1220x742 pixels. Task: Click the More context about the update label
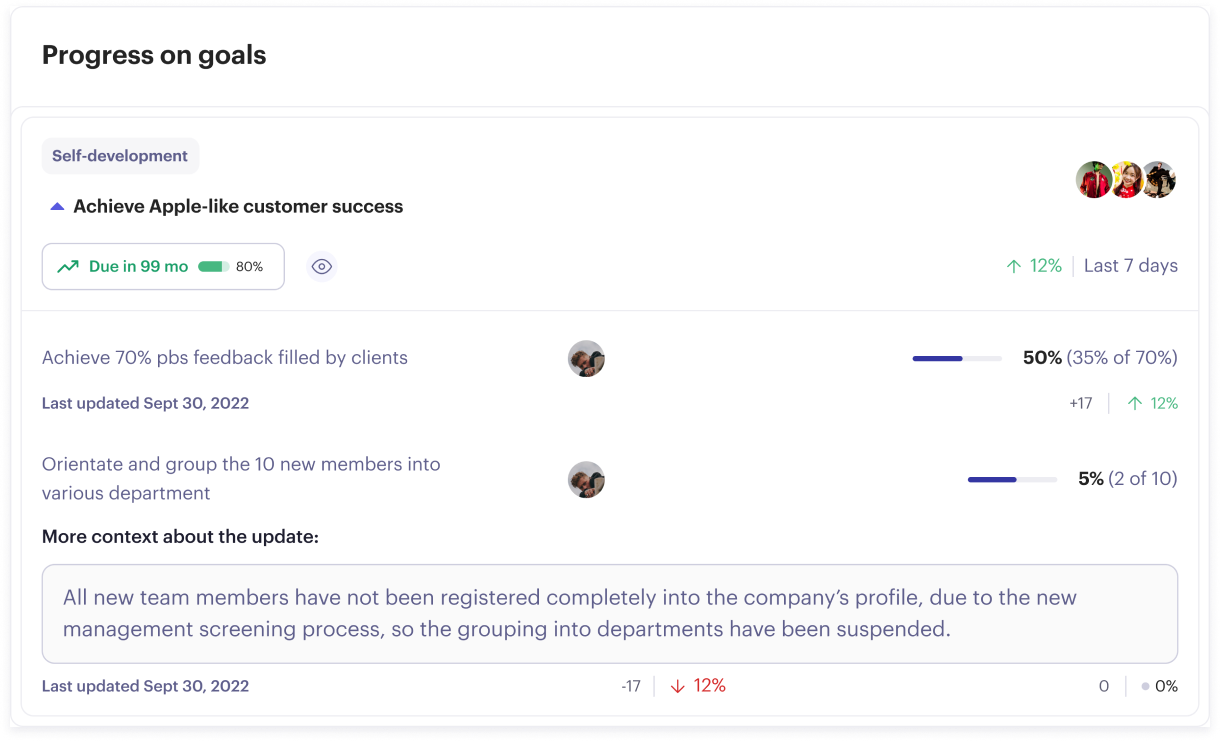(x=180, y=537)
